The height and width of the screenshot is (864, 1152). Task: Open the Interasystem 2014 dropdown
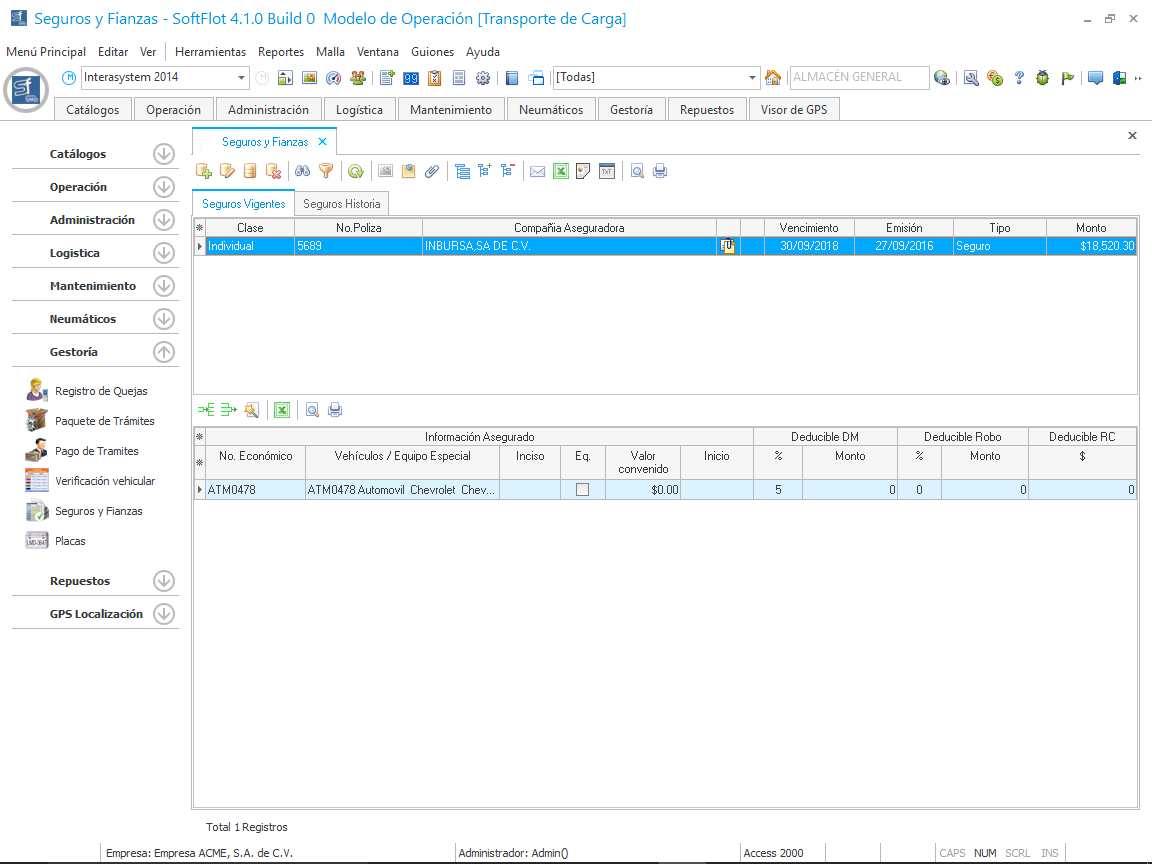click(242, 78)
